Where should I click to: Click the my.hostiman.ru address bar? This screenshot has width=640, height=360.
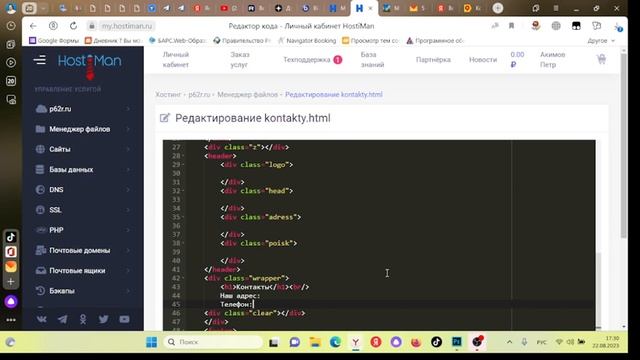point(127,26)
